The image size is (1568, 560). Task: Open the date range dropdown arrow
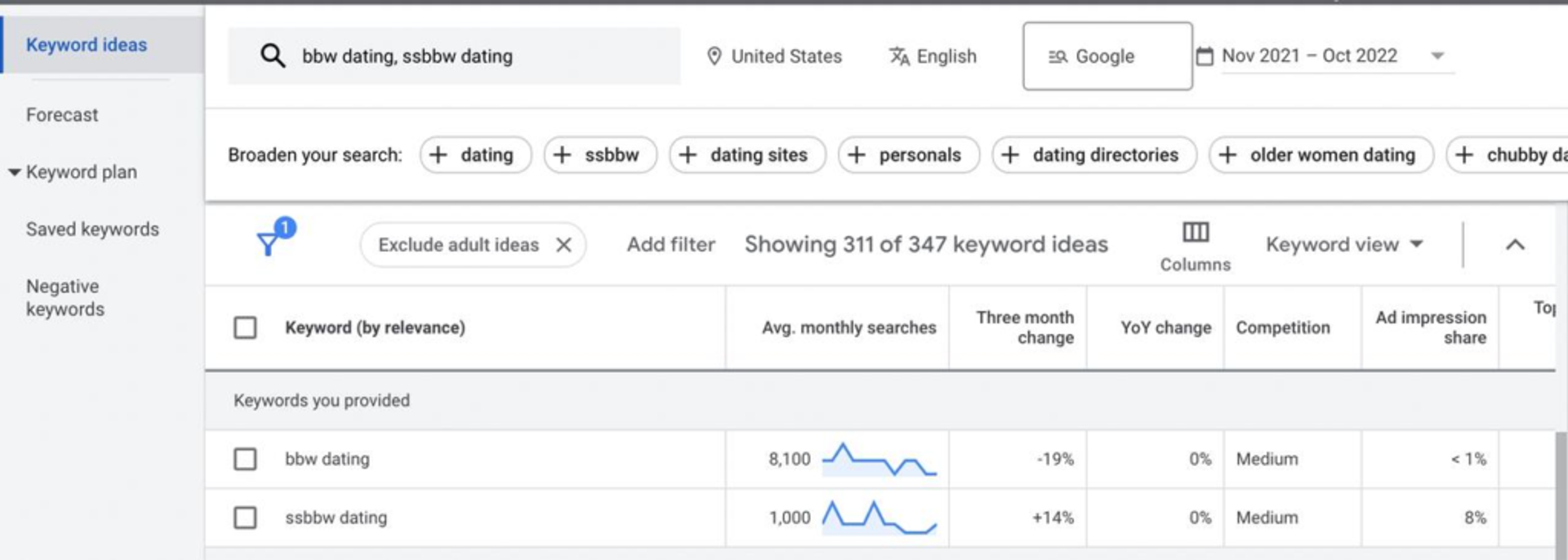[x=1437, y=56]
